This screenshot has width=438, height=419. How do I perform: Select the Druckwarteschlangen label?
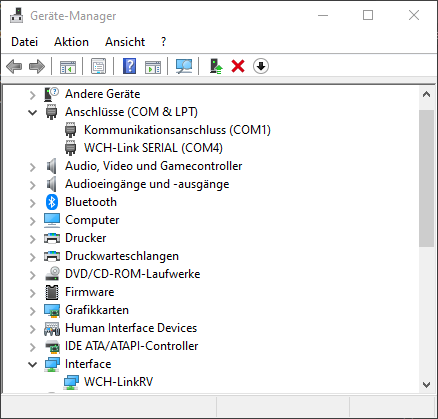pyautogui.click(x=122, y=256)
